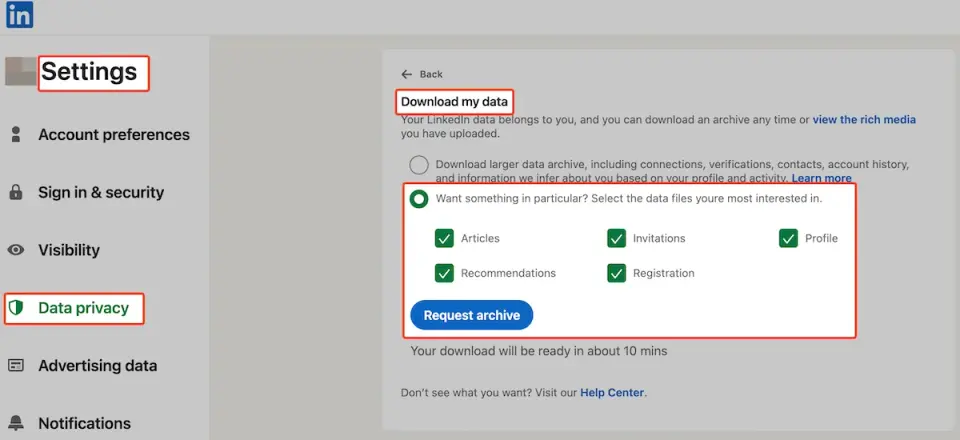The width and height of the screenshot is (960, 440).
Task: Select the Want something in particular option
Action: tap(419, 199)
